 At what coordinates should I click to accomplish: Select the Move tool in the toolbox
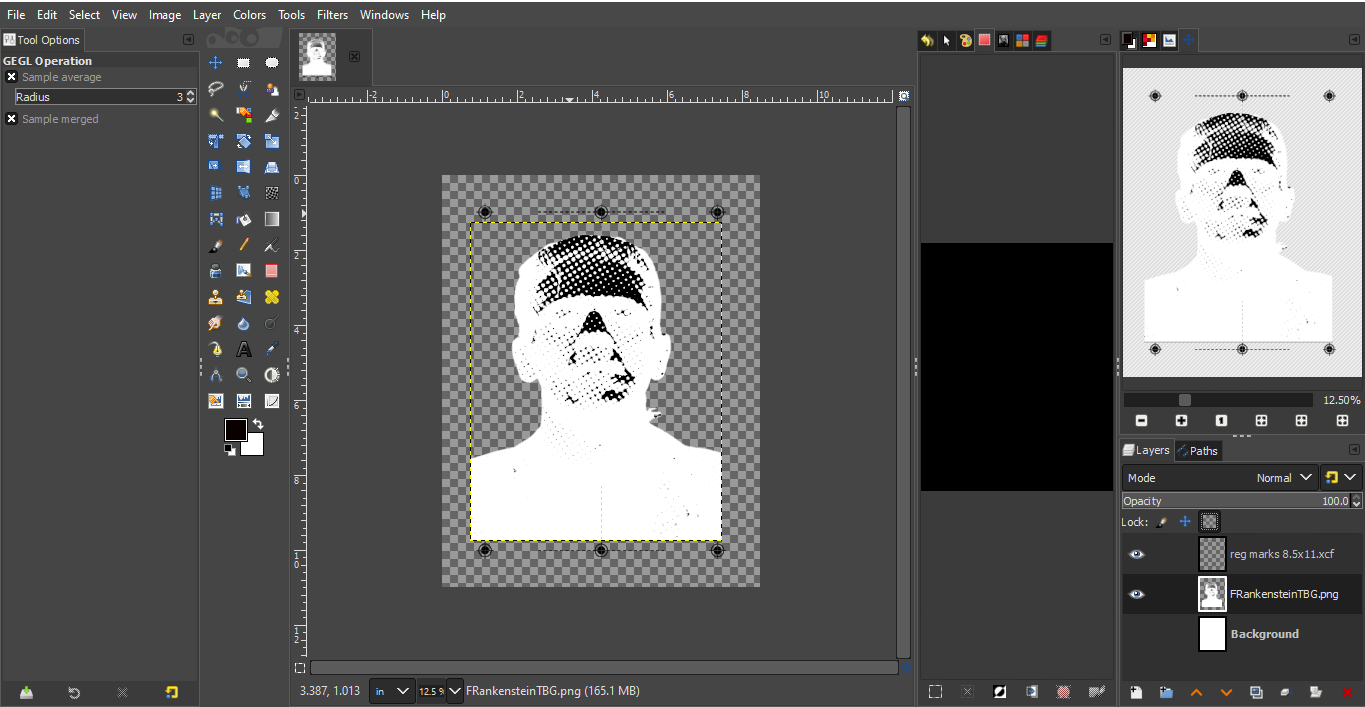coord(215,63)
